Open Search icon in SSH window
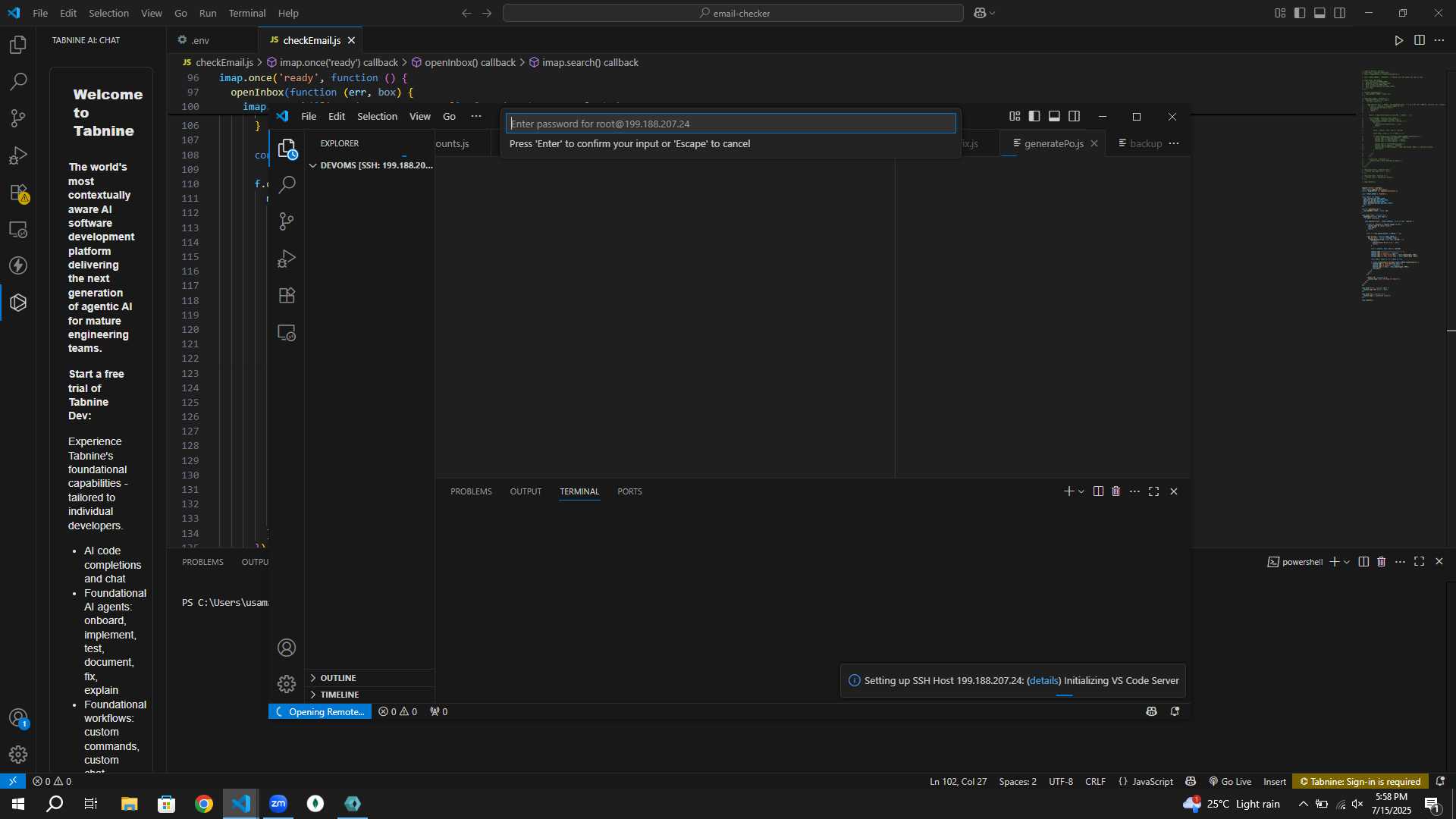This screenshot has width=1456, height=819. (x=287, y=184)
